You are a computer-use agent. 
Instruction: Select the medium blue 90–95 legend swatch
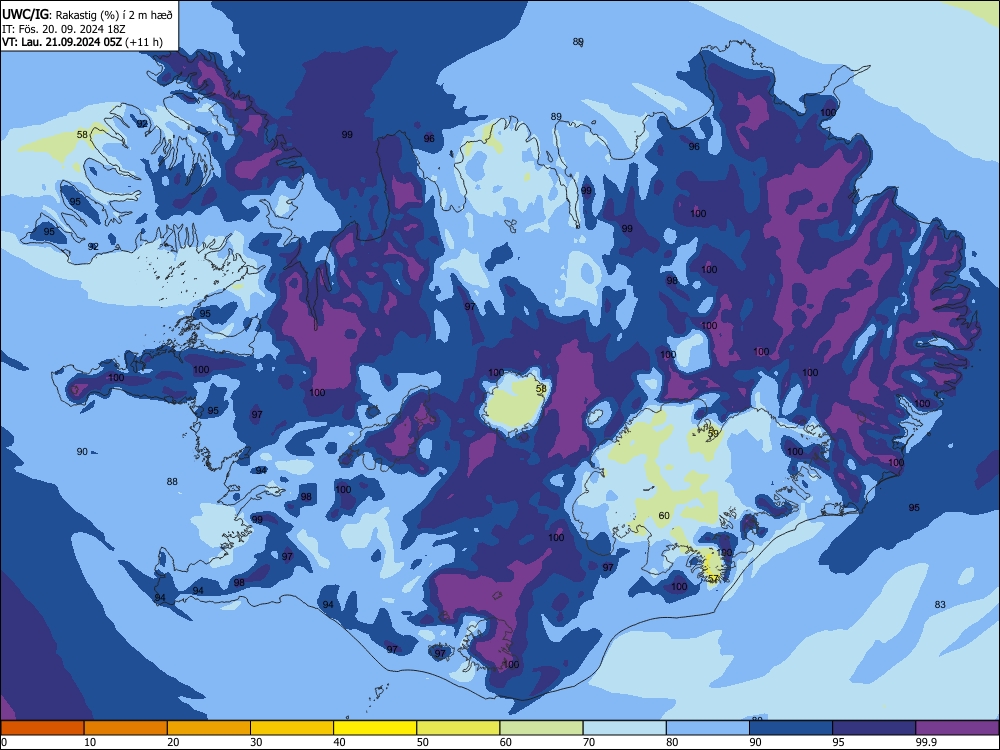coord(791,728)
